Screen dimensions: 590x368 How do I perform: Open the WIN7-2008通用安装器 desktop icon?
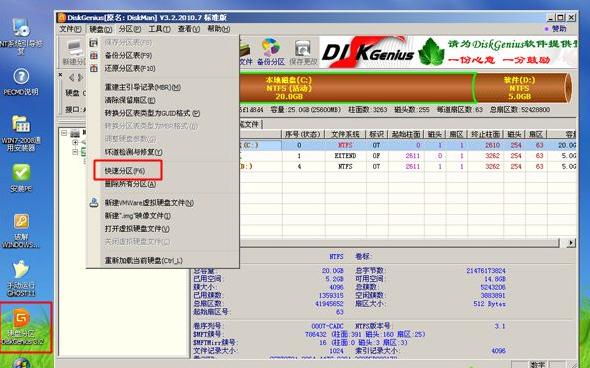(21, 133)
